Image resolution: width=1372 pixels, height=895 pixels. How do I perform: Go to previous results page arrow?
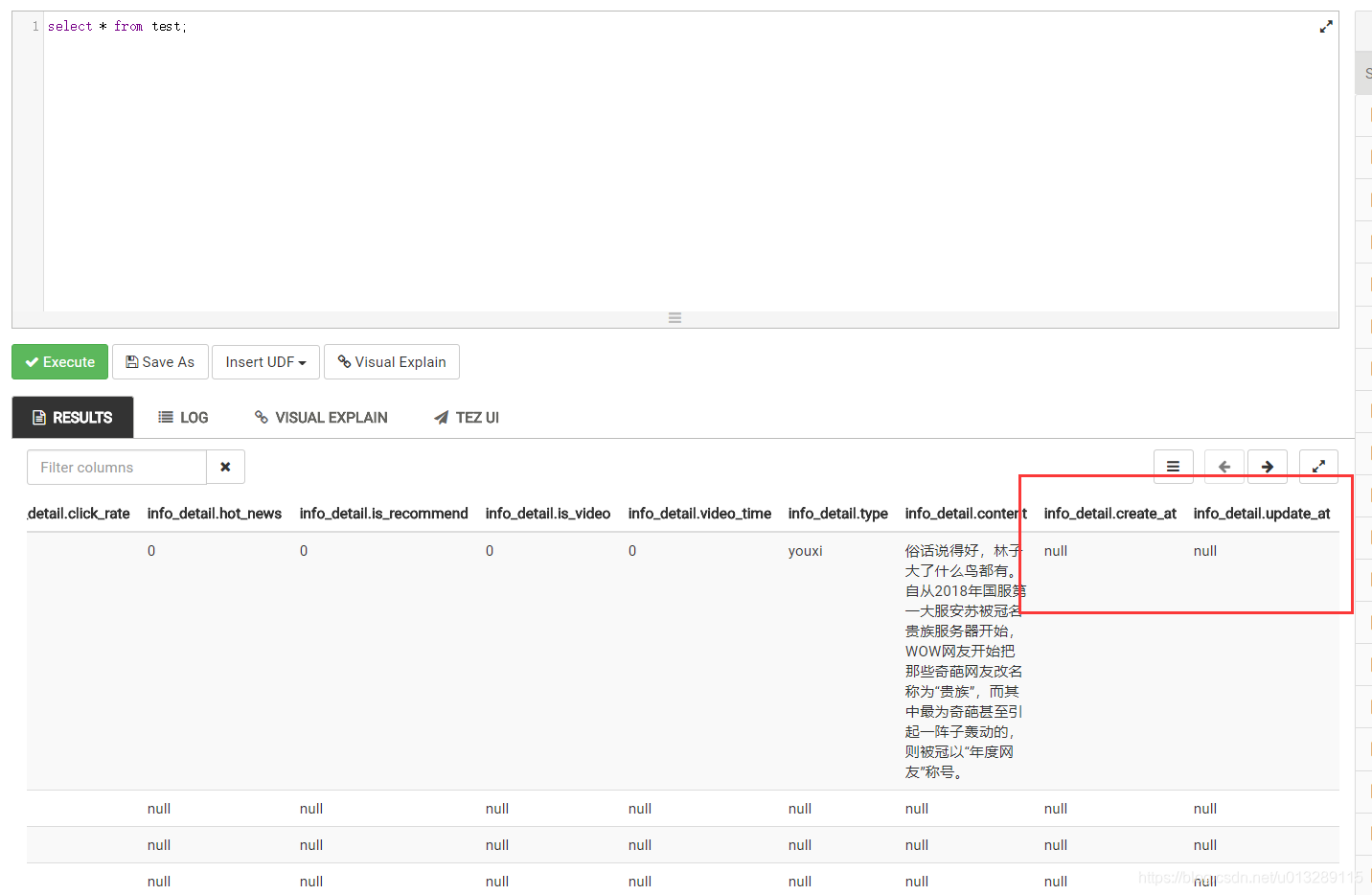1224,467
